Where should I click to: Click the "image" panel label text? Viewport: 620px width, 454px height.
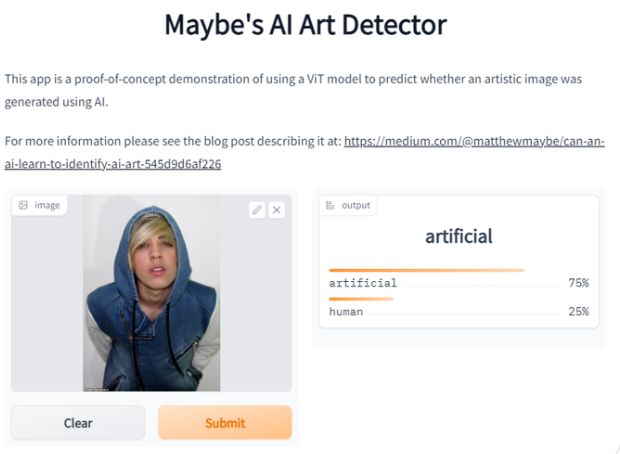(x=47, y=205)
